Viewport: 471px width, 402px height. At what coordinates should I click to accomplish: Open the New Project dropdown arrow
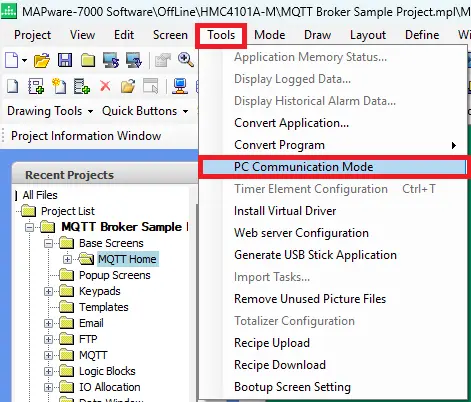pyautogui.click(x=24, y=61)
